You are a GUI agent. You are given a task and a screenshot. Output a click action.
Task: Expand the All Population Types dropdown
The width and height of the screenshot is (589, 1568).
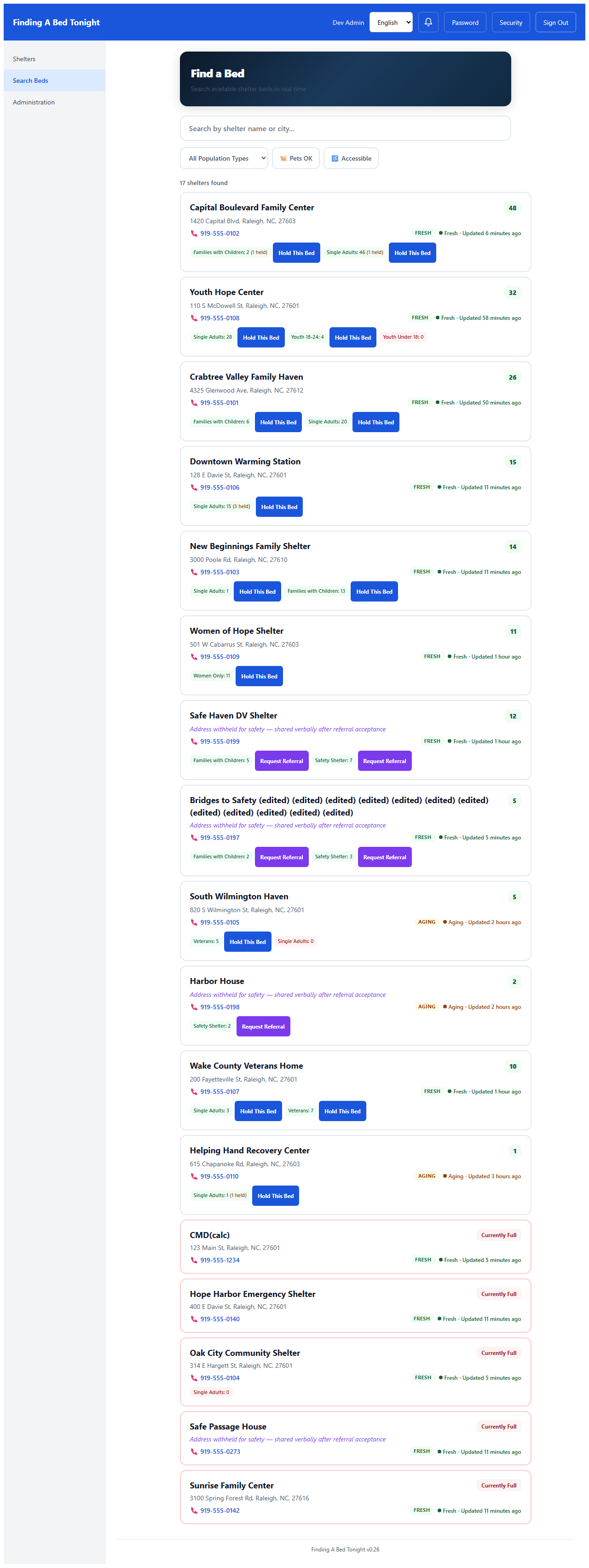pyautogui.click(x=224, y=158)
